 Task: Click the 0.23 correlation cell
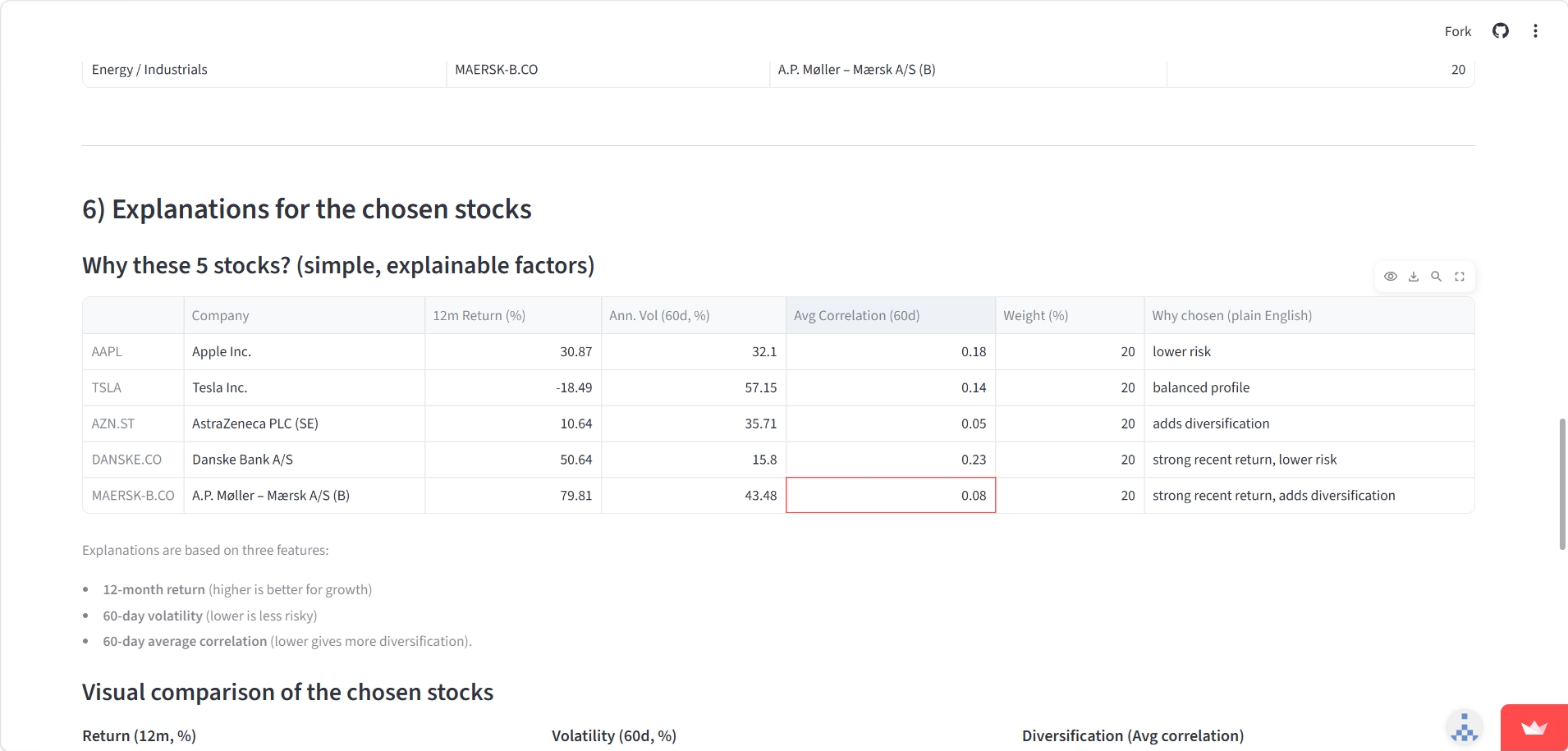tap(891, 460)
